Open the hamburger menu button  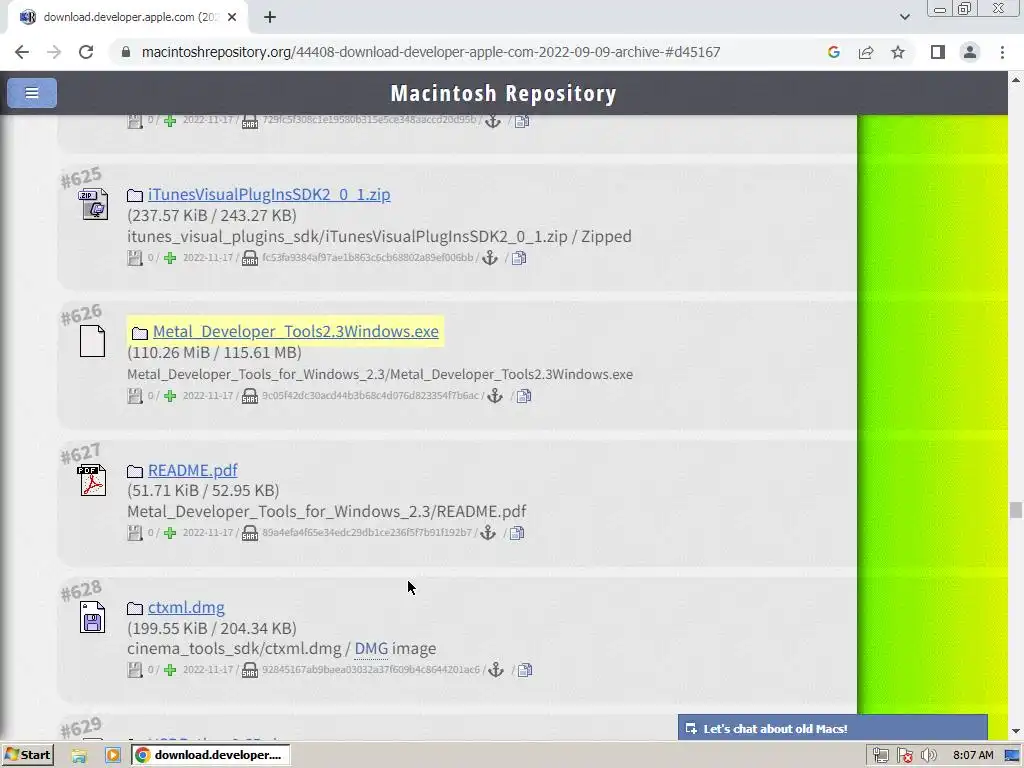32,93
